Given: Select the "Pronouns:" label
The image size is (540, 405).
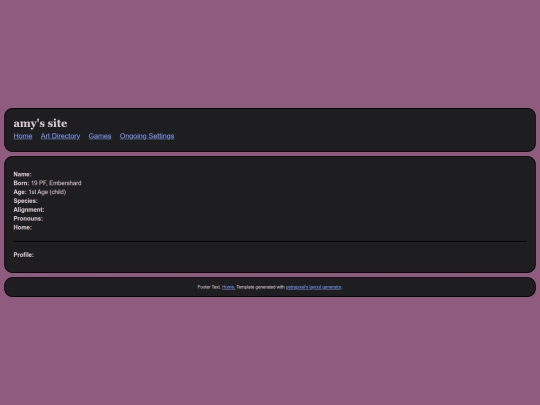Looking at the screenshot, I should click(28, 219).
